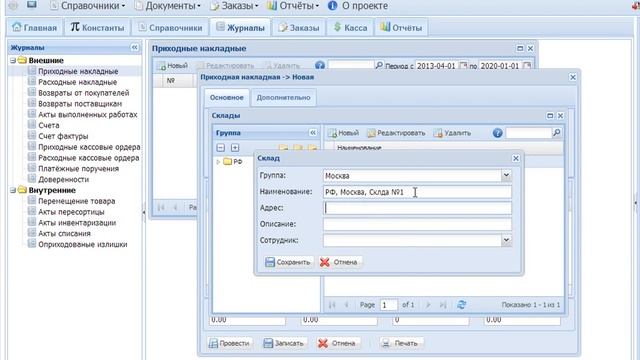The height and width of the screenshot is (360, 640).
Task: Collapse the Журналы side panel
Action: [x=135, y=48]
